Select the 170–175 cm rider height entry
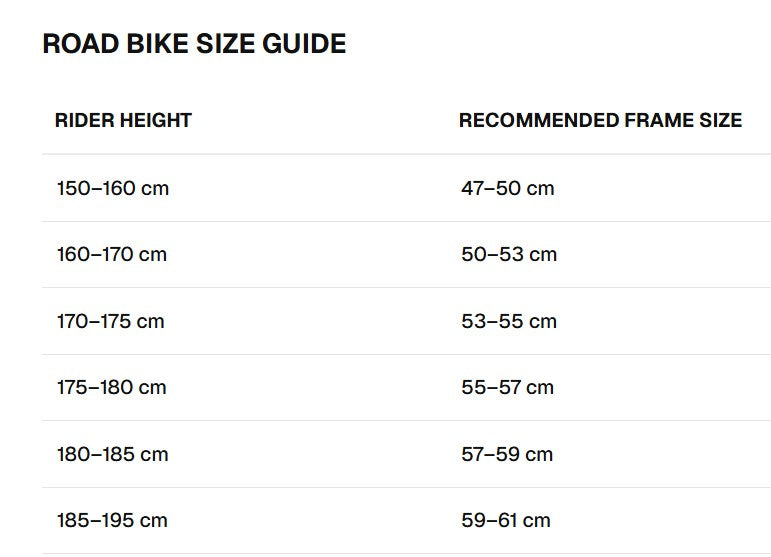 tap(111, 321)
